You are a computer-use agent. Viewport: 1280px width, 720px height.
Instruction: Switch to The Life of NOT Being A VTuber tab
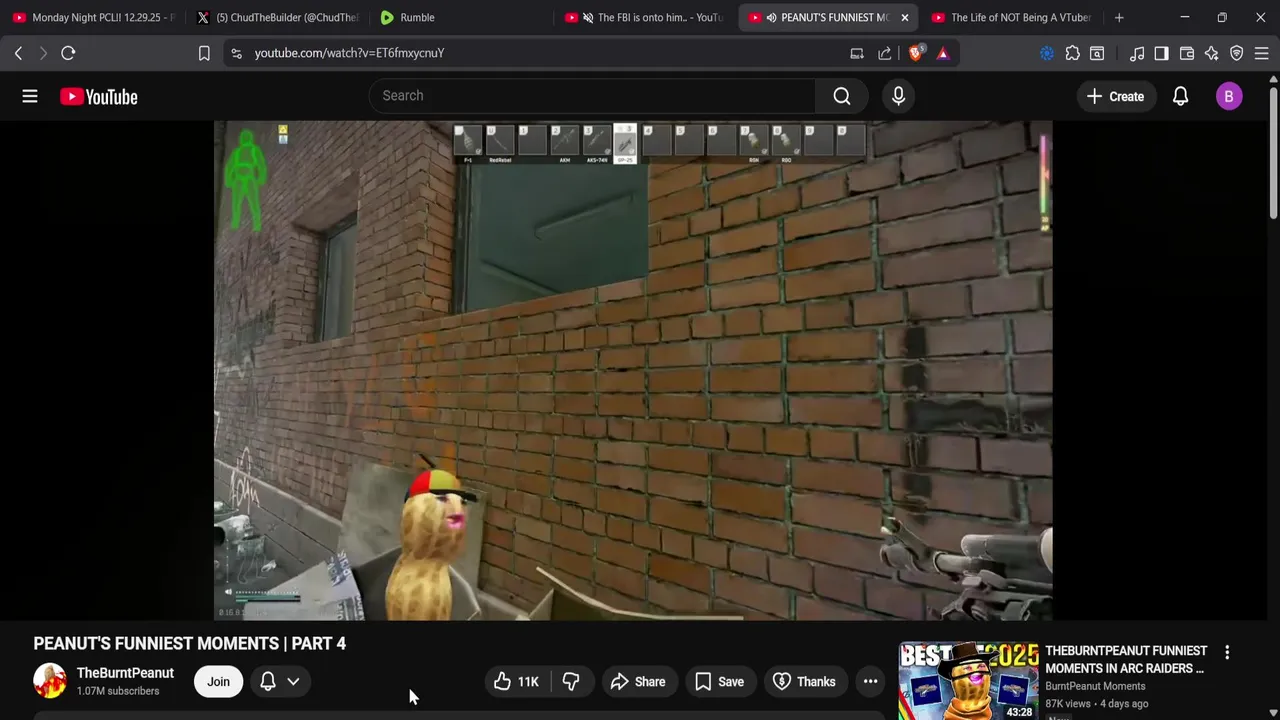pos(1011,17)
